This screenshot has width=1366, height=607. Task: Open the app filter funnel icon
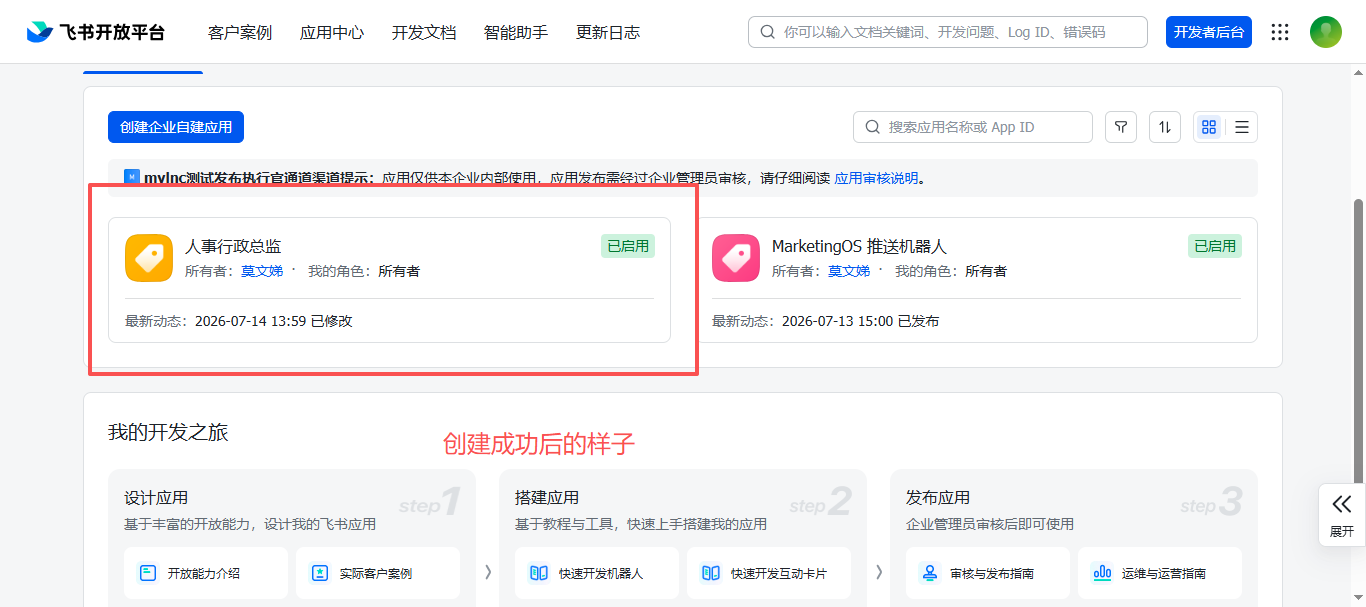[x=1121, y=127]
